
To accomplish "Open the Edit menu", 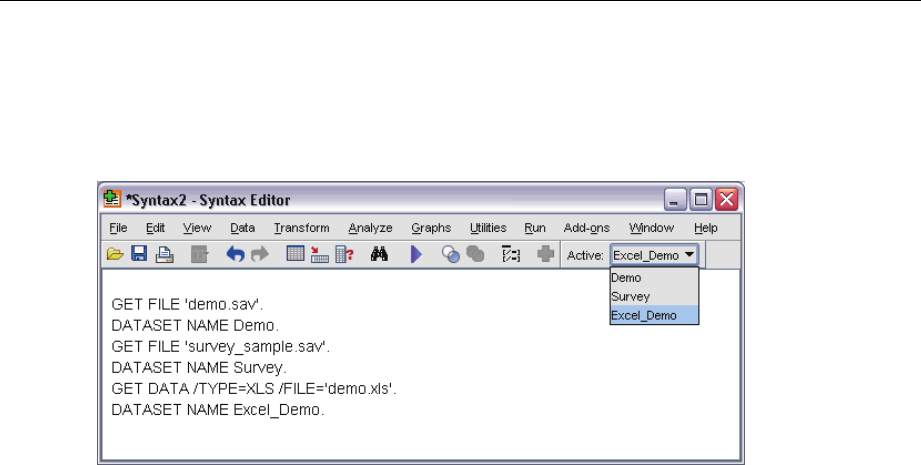I will (x=155, y=228).
